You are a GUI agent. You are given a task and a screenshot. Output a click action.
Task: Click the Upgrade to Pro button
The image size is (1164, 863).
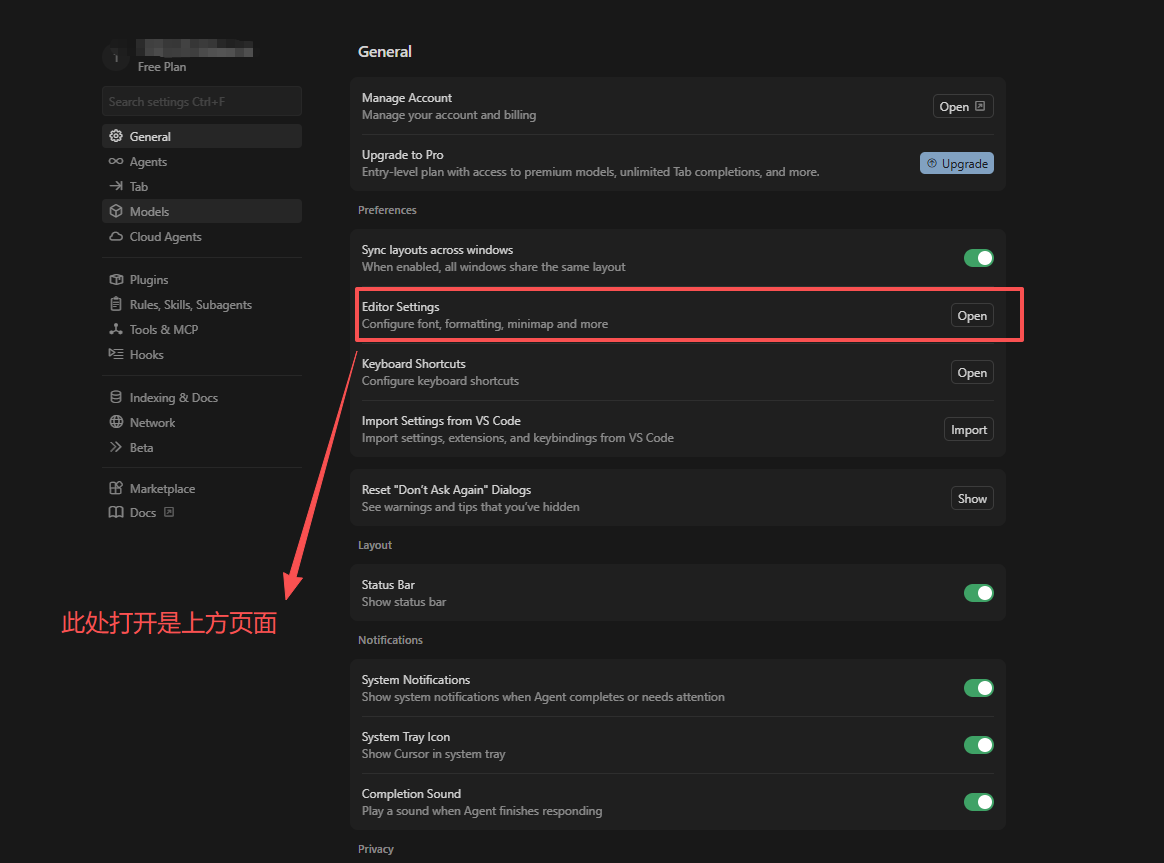point(957,163)
